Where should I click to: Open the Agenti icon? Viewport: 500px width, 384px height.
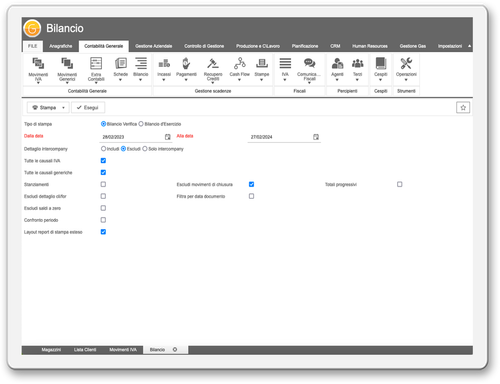[x=337, y=63]
